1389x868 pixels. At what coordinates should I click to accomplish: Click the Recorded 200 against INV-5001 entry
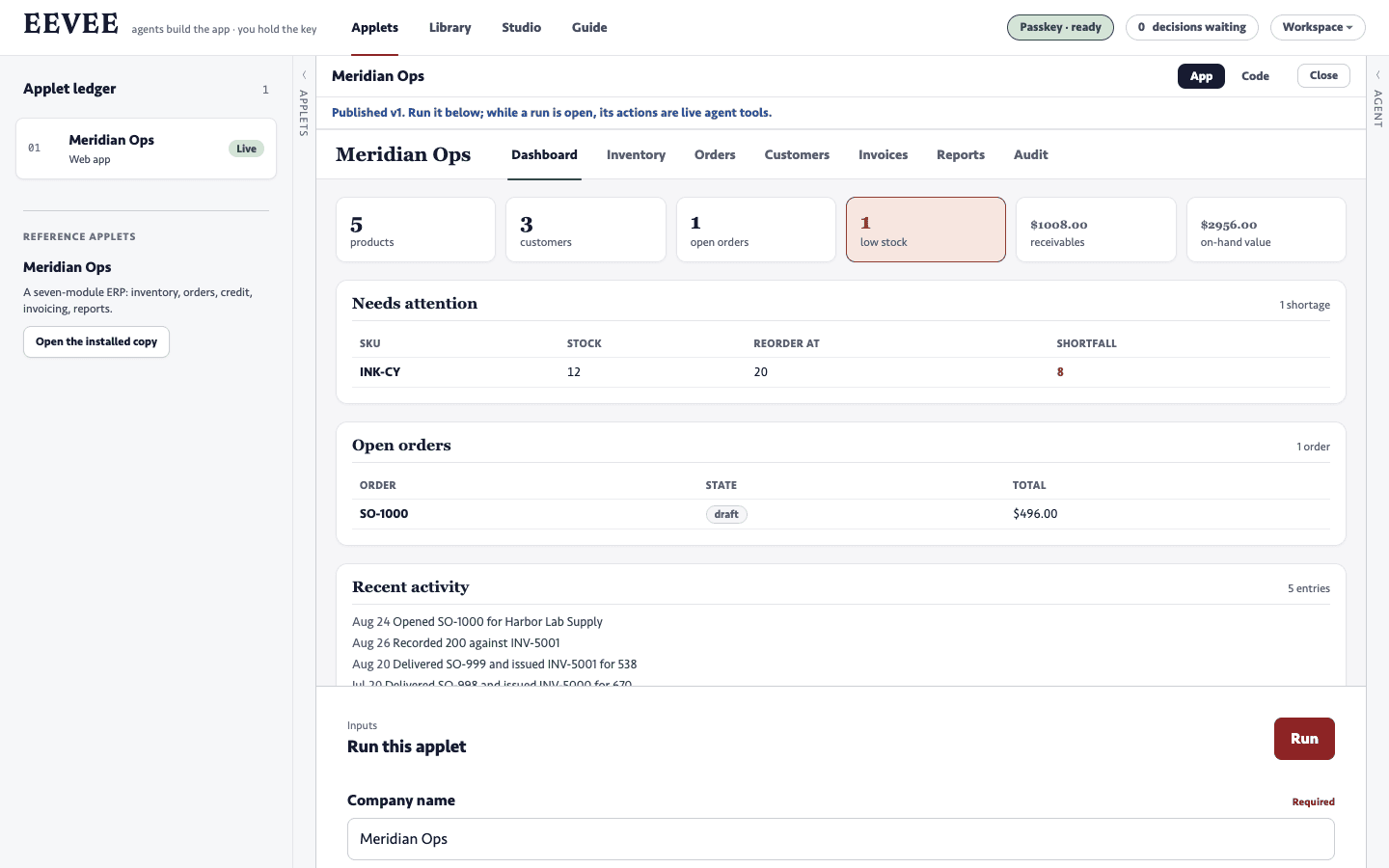tap(456, 643)
